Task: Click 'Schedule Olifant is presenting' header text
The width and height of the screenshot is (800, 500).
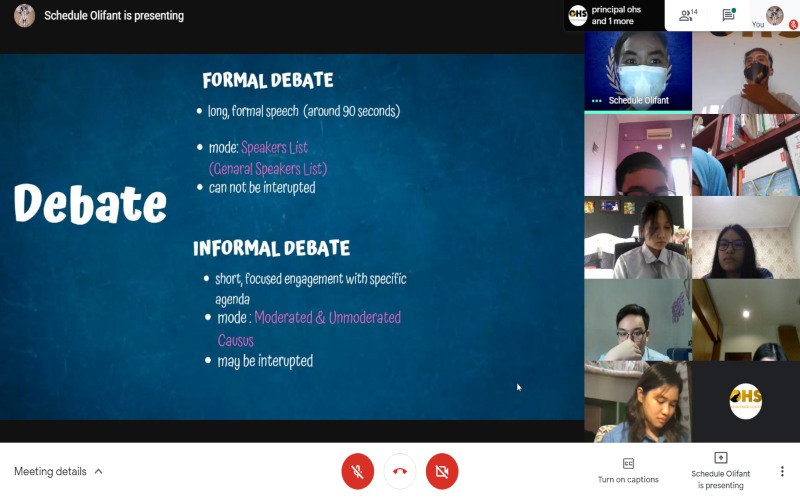Action: pyautogui.click(x=114, y=16)
